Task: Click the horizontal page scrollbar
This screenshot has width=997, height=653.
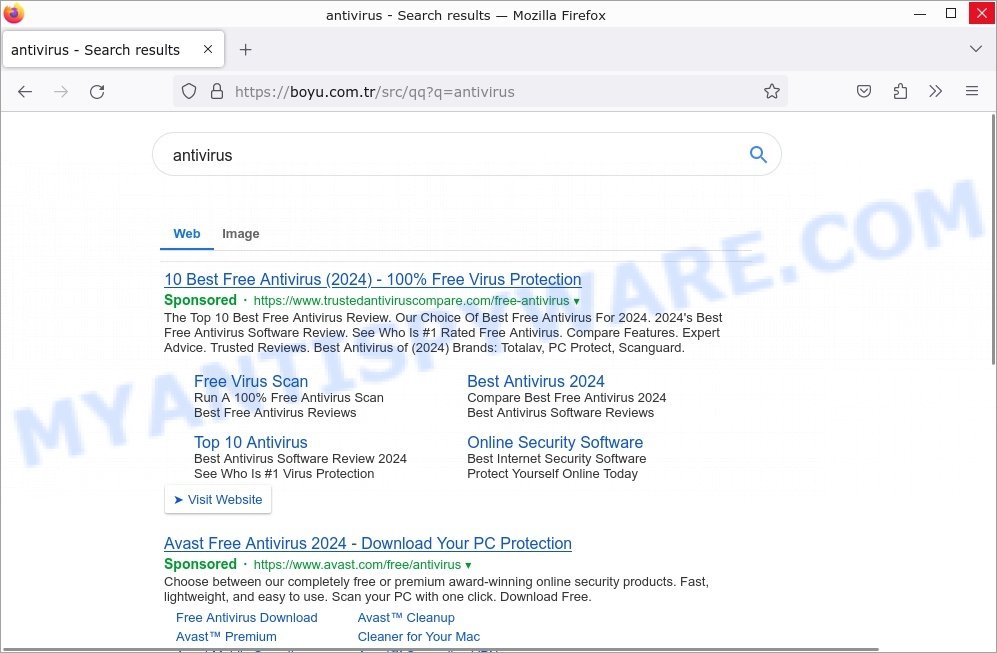Action: pyautogui.click(x=439, y=650)
